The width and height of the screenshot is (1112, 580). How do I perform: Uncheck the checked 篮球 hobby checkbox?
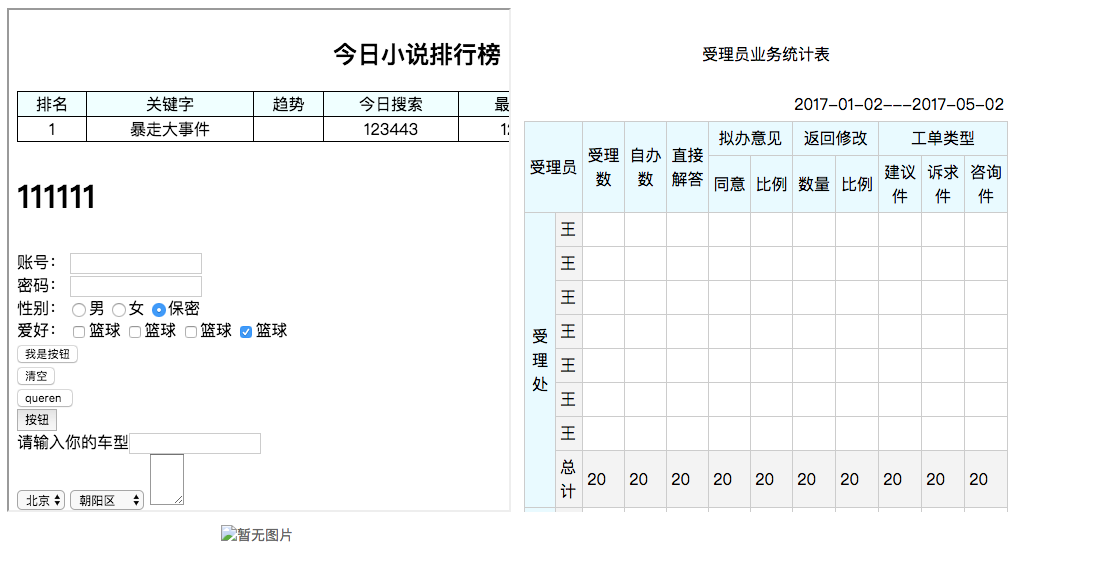tap(246, 332)
